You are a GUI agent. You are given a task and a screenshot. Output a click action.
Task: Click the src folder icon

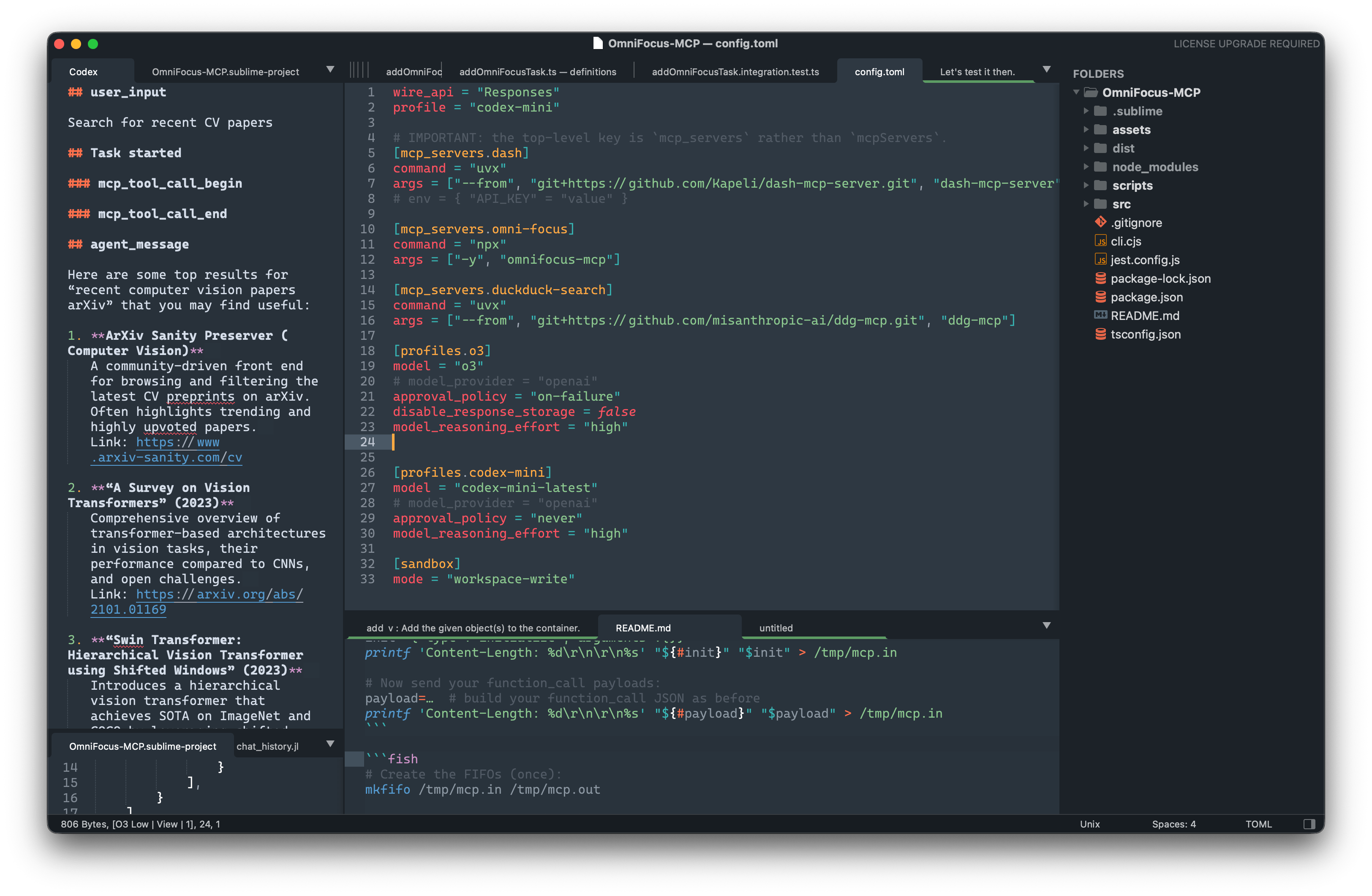tap(1100, 204)
